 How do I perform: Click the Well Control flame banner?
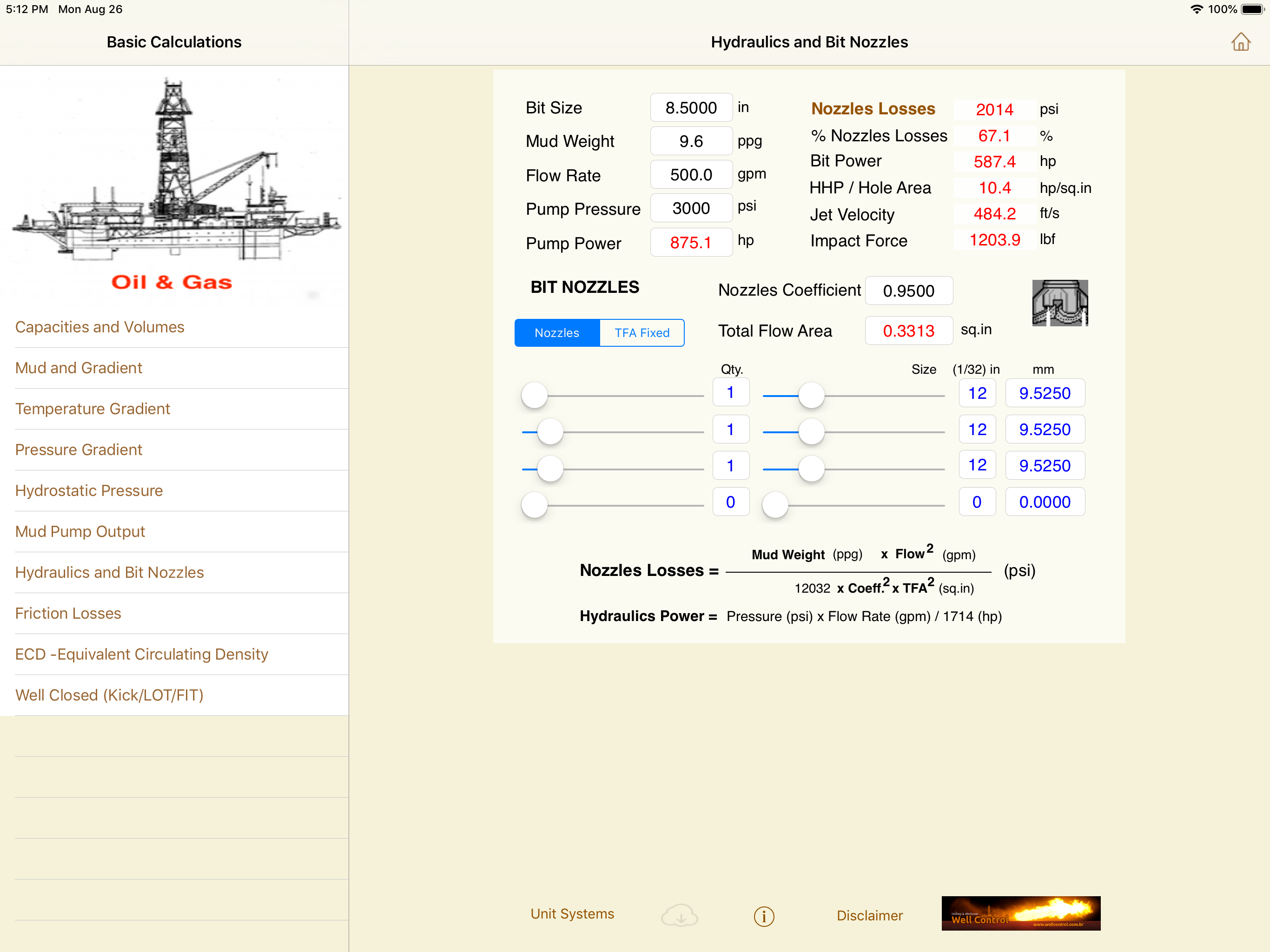click(x=1020, y=913)
